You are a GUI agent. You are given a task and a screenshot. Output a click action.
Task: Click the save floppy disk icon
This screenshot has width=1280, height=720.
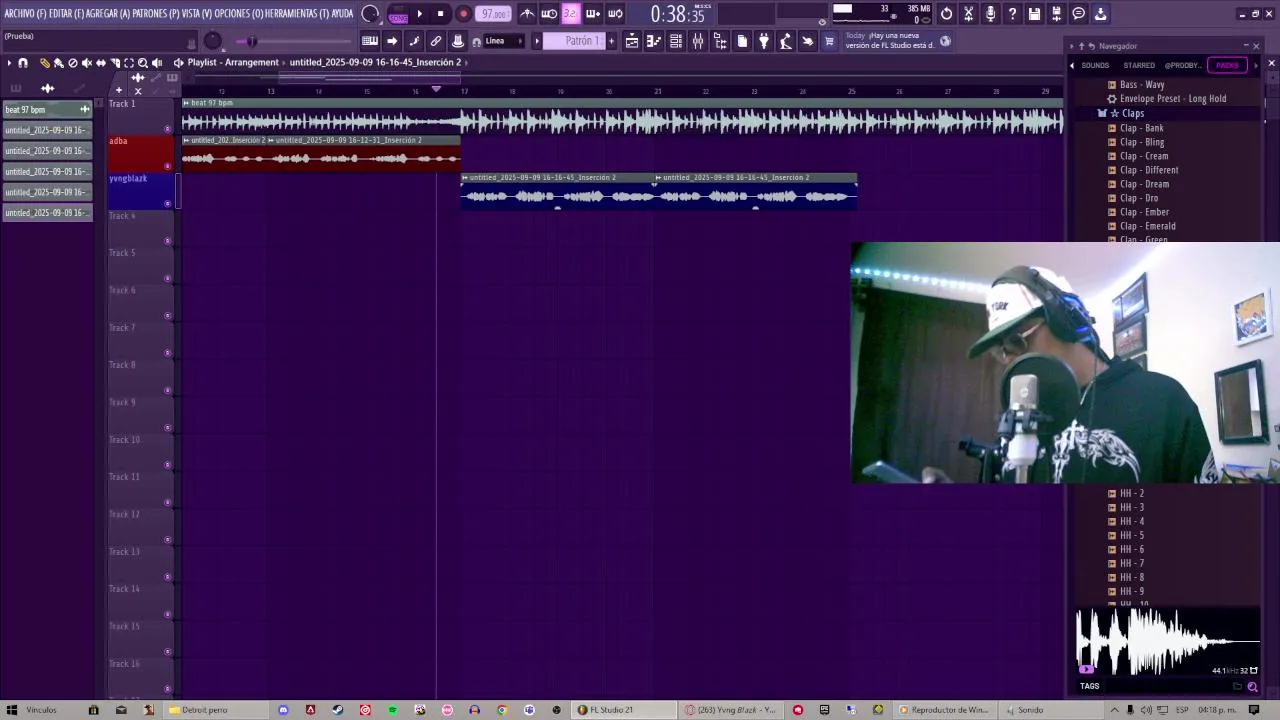1035,14
